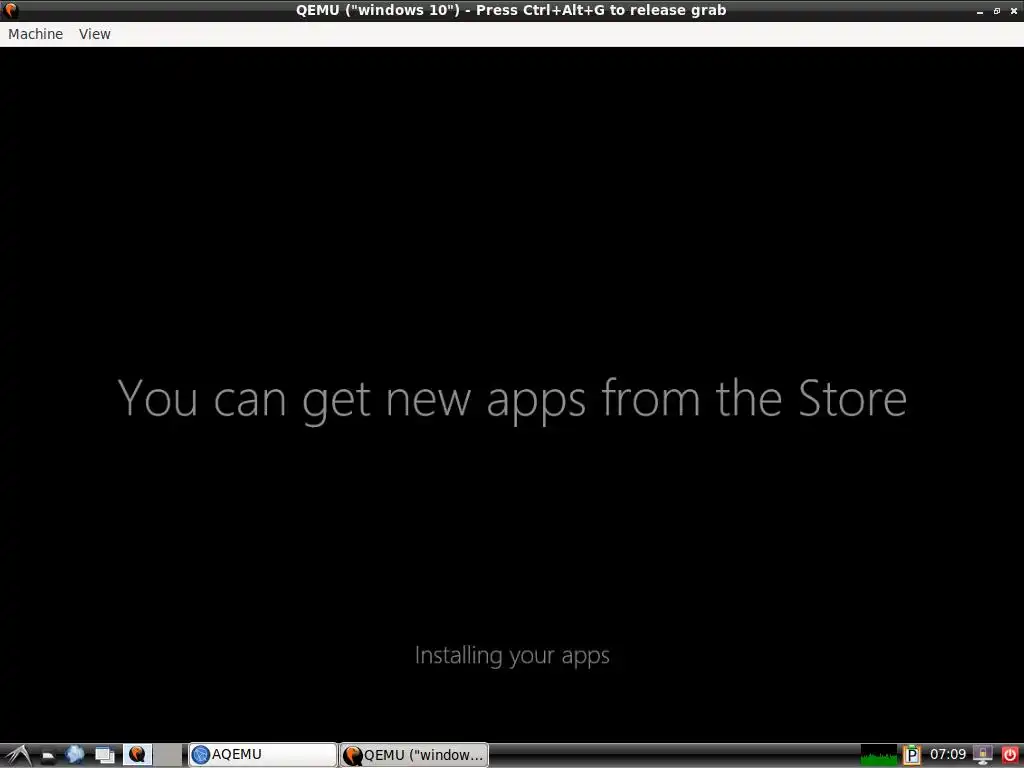Open the Machine menu
Viewport: 1024px width, 768px height.
pyautogui.click(x=35, y=34)
